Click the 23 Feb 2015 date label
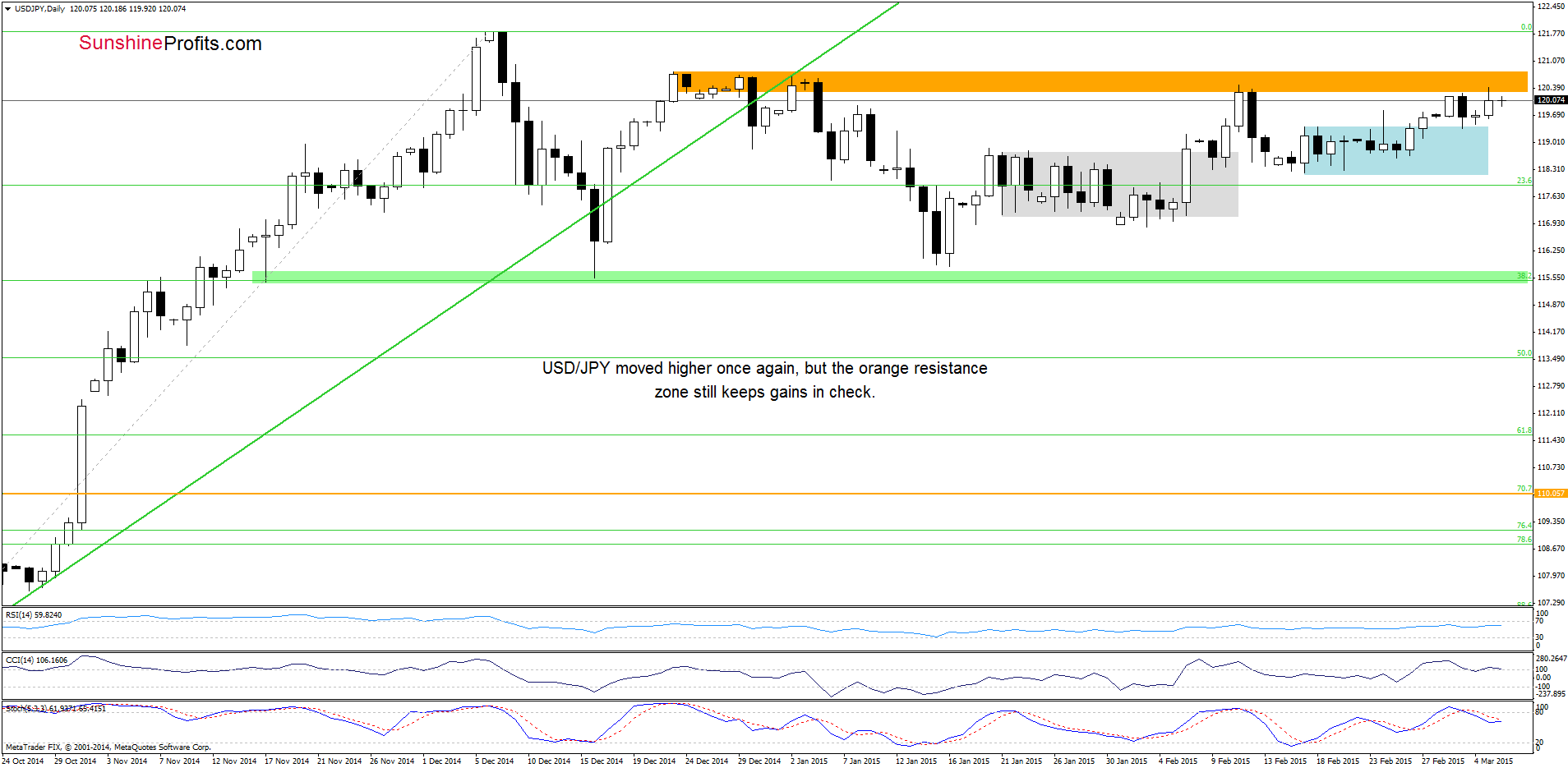Viewport: 1568px width, 768px height. click(x=1390, y=761)
